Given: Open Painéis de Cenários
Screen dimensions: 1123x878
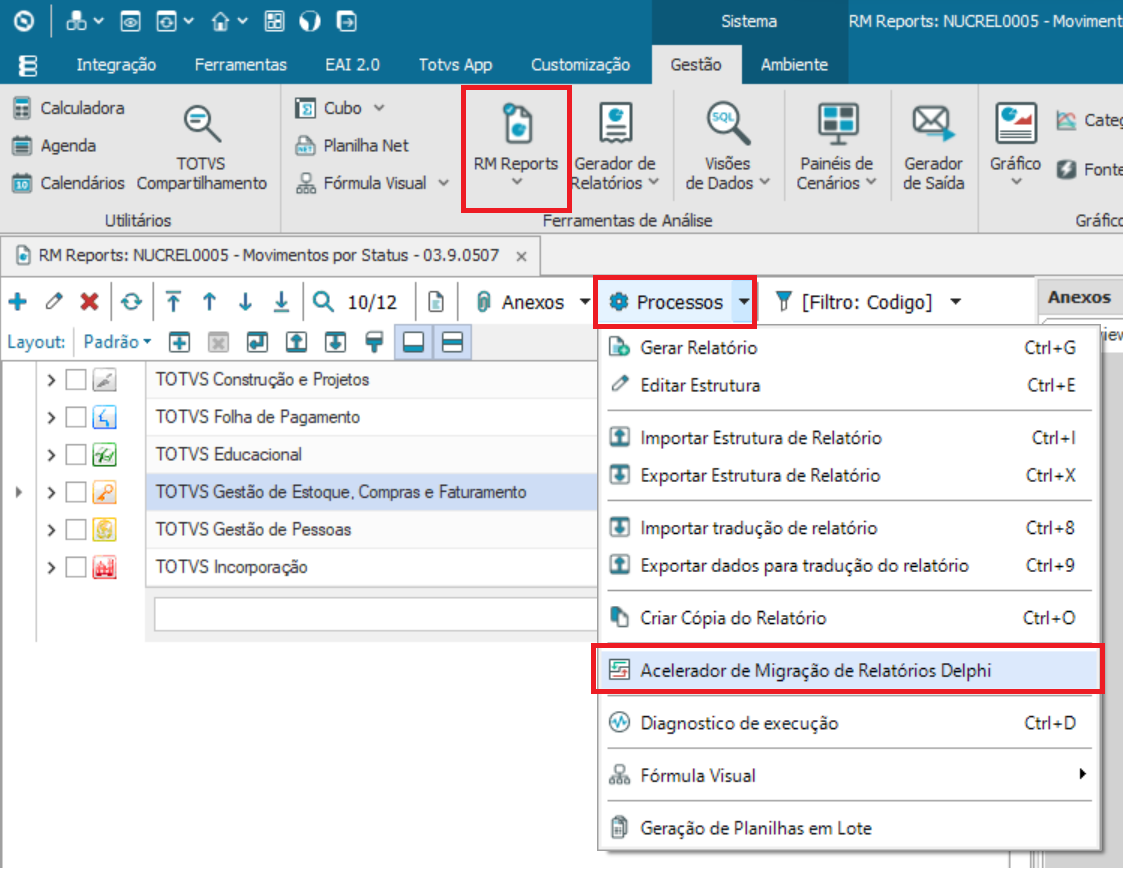Looking at the screenshot, I should point(837,147).
